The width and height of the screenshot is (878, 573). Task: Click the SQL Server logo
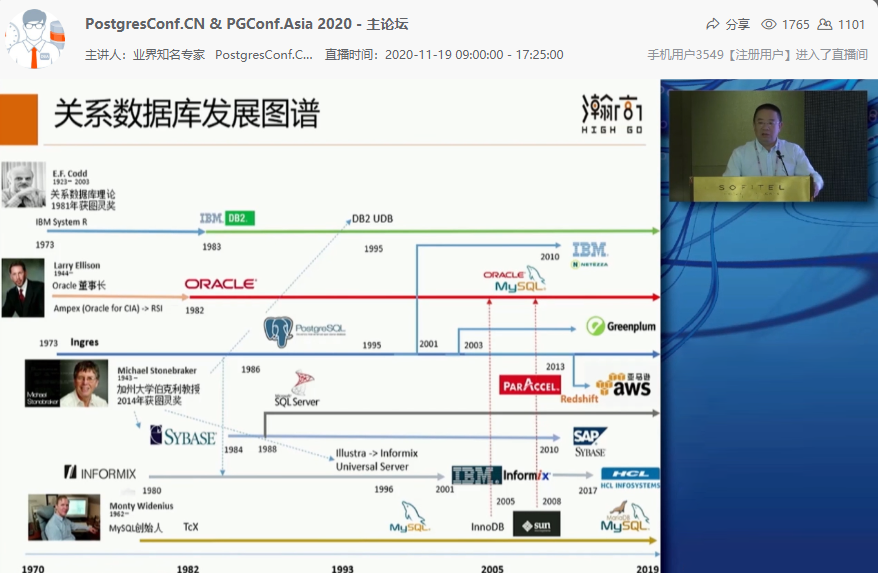coord(297,389)
